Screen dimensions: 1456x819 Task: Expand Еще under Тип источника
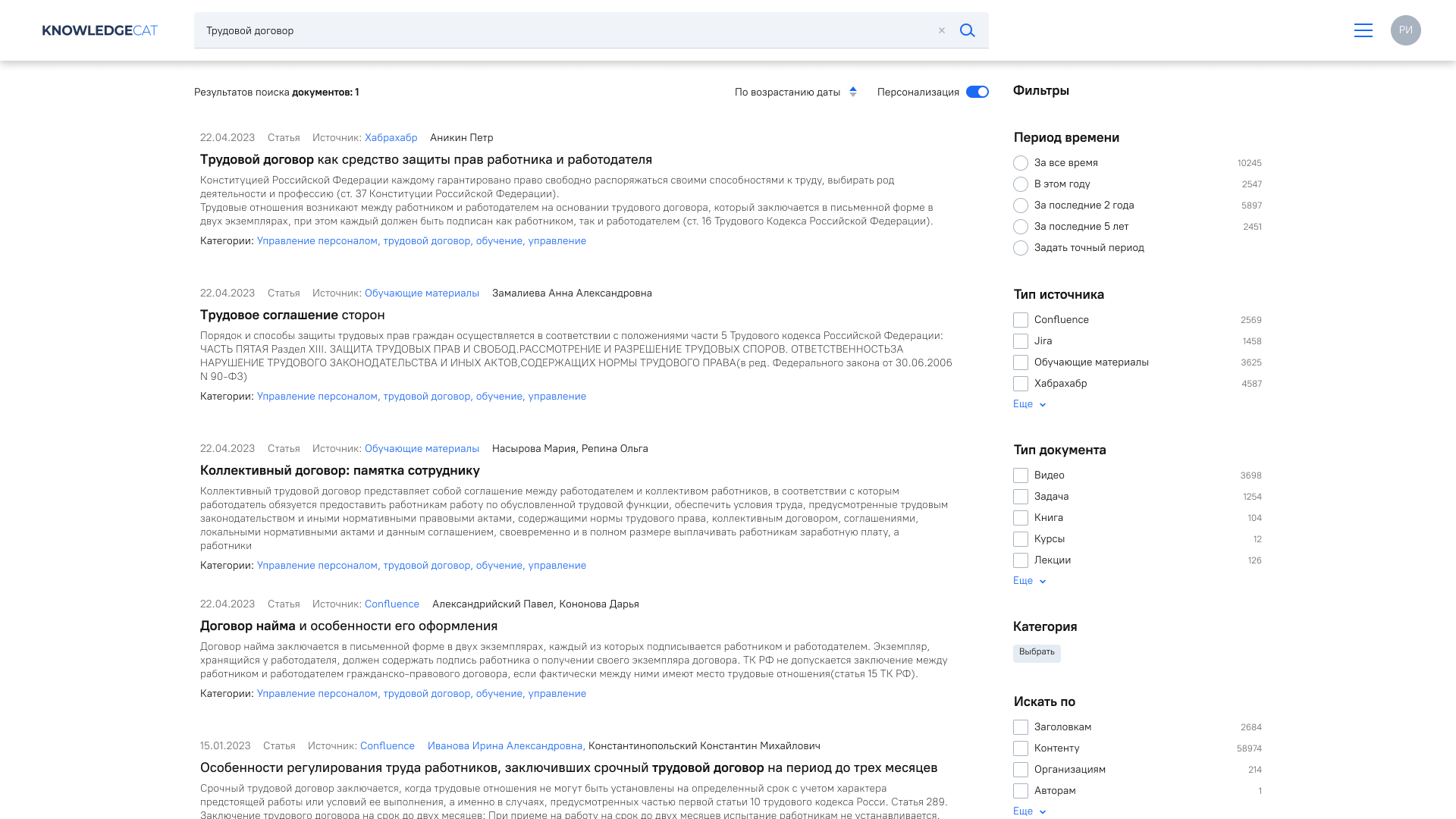pyautogui.click(x=1029, y=404)
